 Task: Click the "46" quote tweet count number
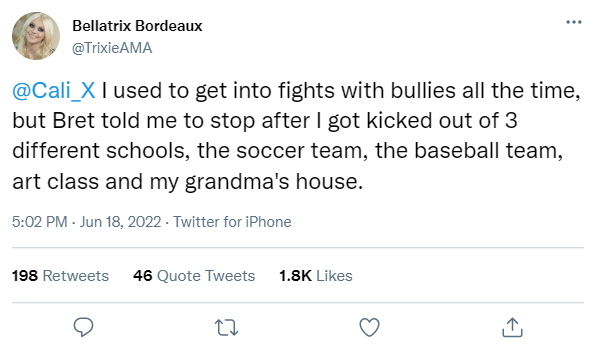coord(143,275)
